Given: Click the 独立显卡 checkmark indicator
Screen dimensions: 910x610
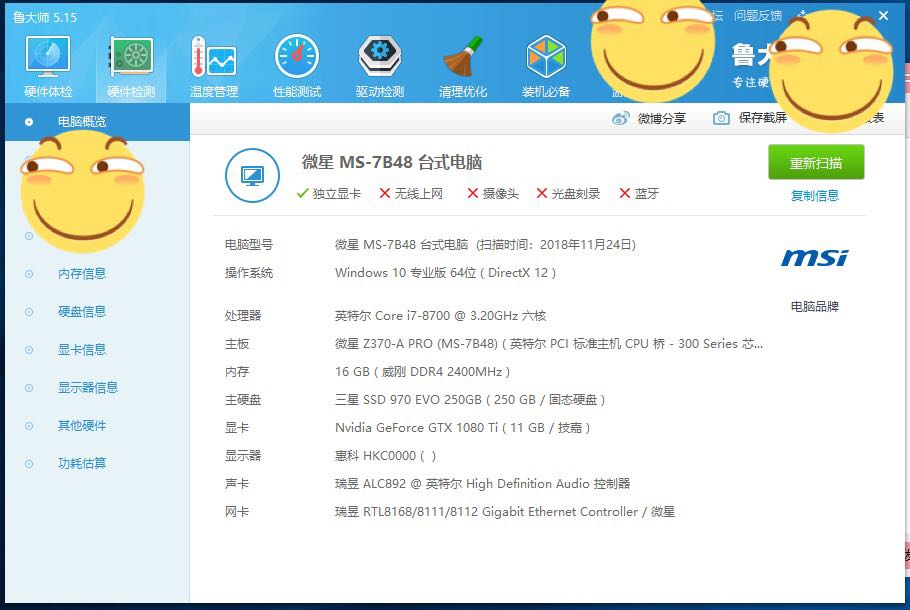Looking at the screenshot, I should [328, 193].
